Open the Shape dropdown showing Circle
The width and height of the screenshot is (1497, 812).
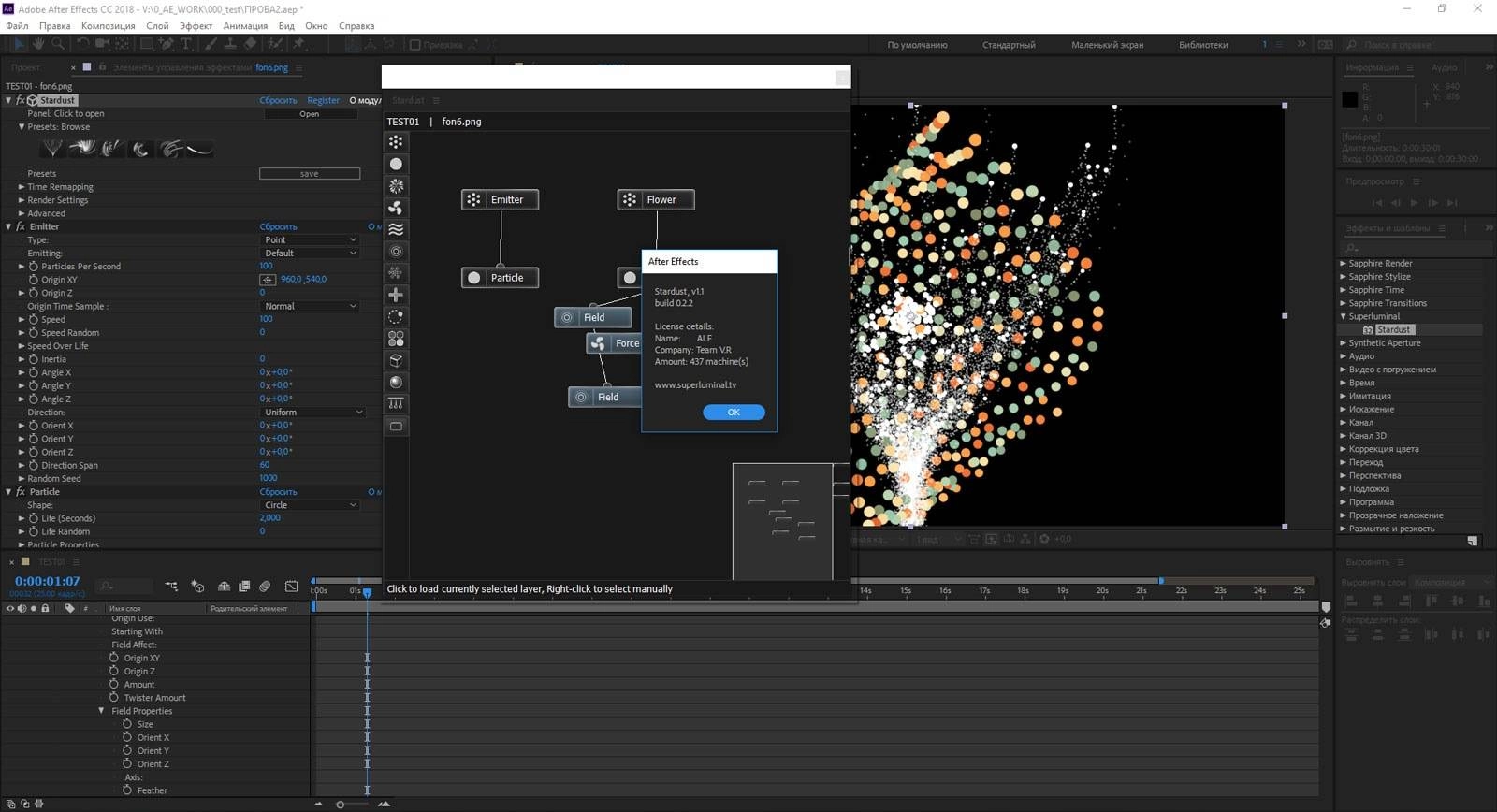[x=310, y=505]
